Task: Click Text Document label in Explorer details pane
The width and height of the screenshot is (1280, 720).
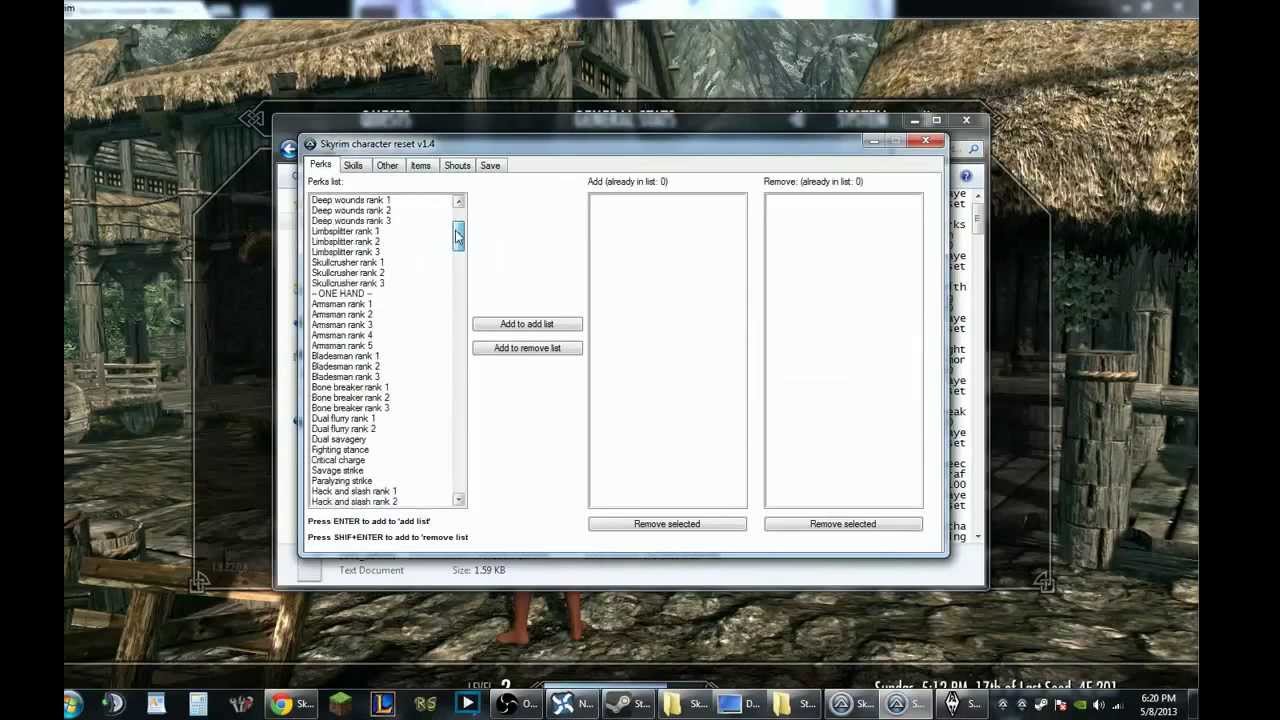Action: tap(371, 570)
